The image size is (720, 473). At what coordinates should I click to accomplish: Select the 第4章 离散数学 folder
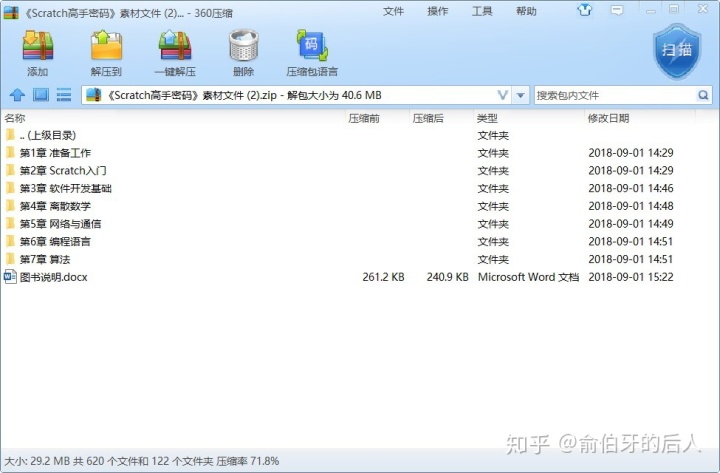[55, 206]
